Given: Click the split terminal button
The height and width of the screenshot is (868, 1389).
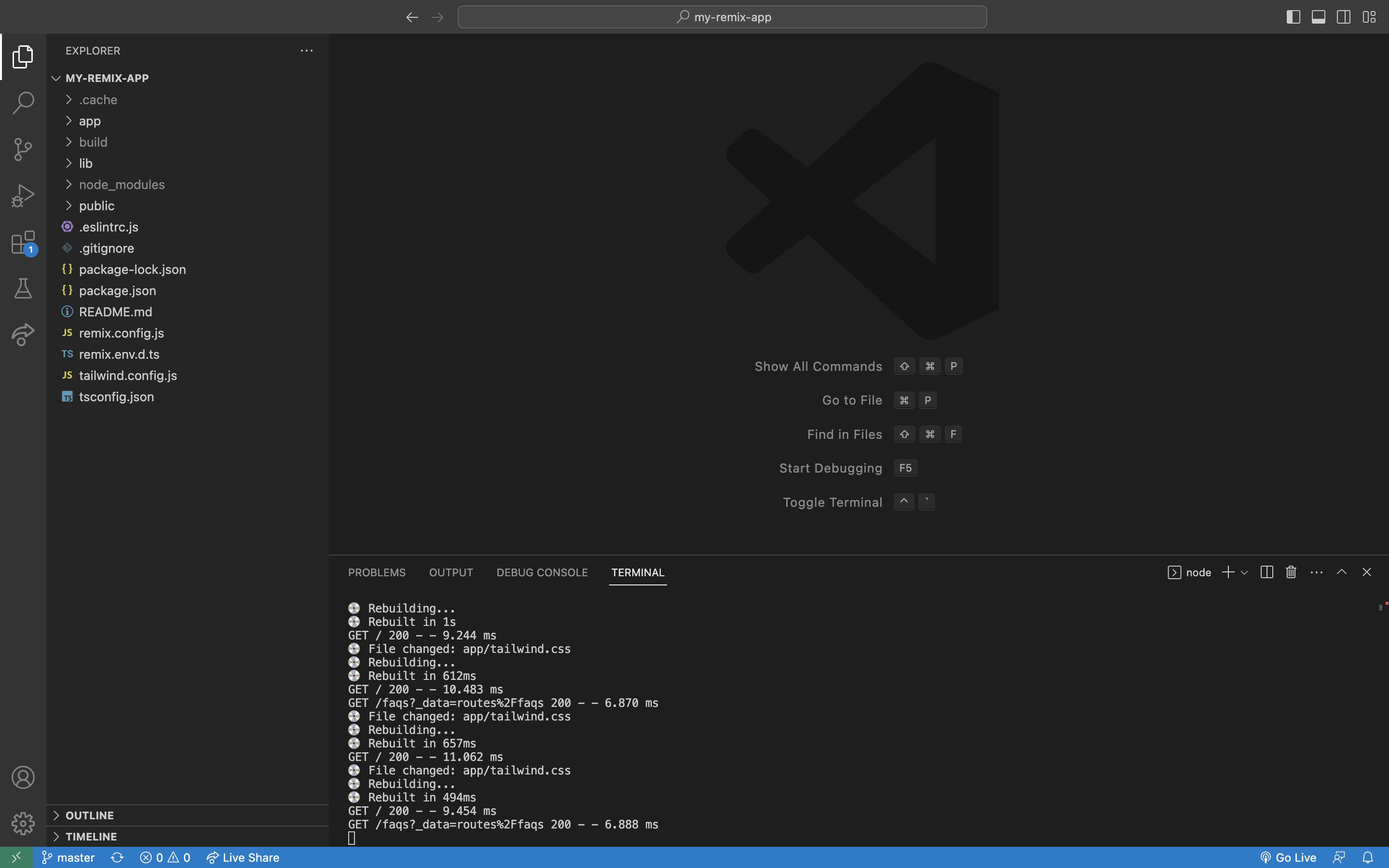Looking at the screenshot, I should [1265, 572].
